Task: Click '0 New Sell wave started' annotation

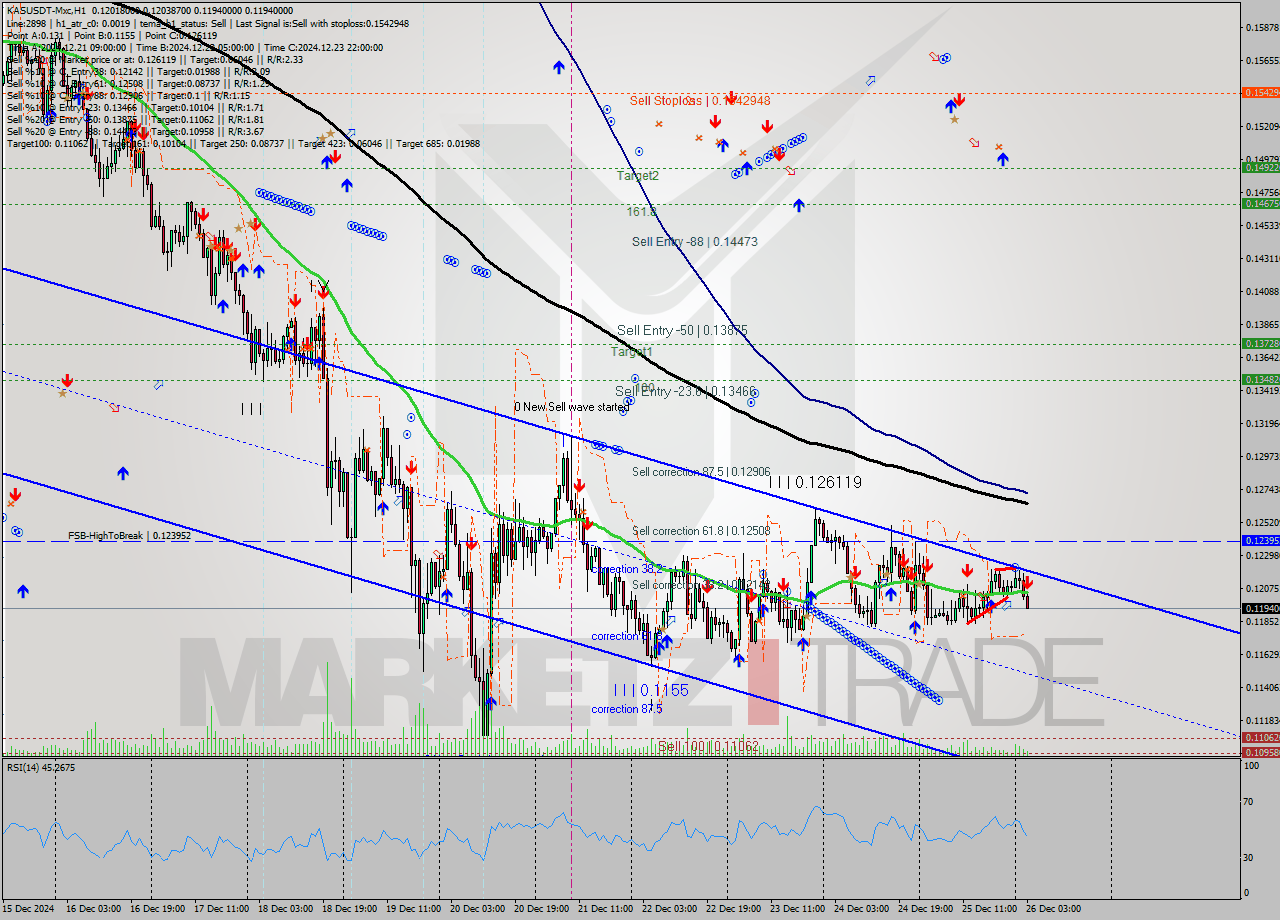Action: pos(572,407)
